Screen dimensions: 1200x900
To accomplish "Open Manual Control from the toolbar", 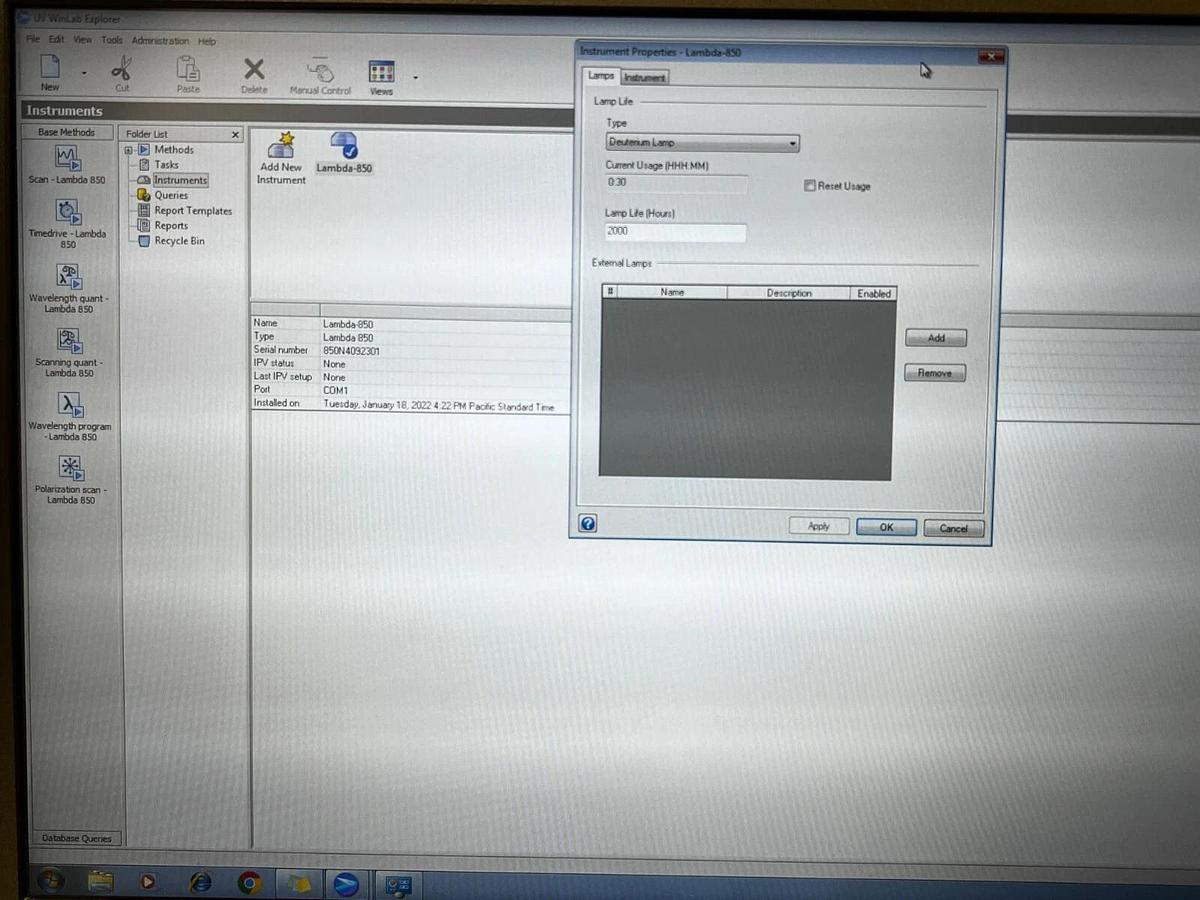I will 321,76.
